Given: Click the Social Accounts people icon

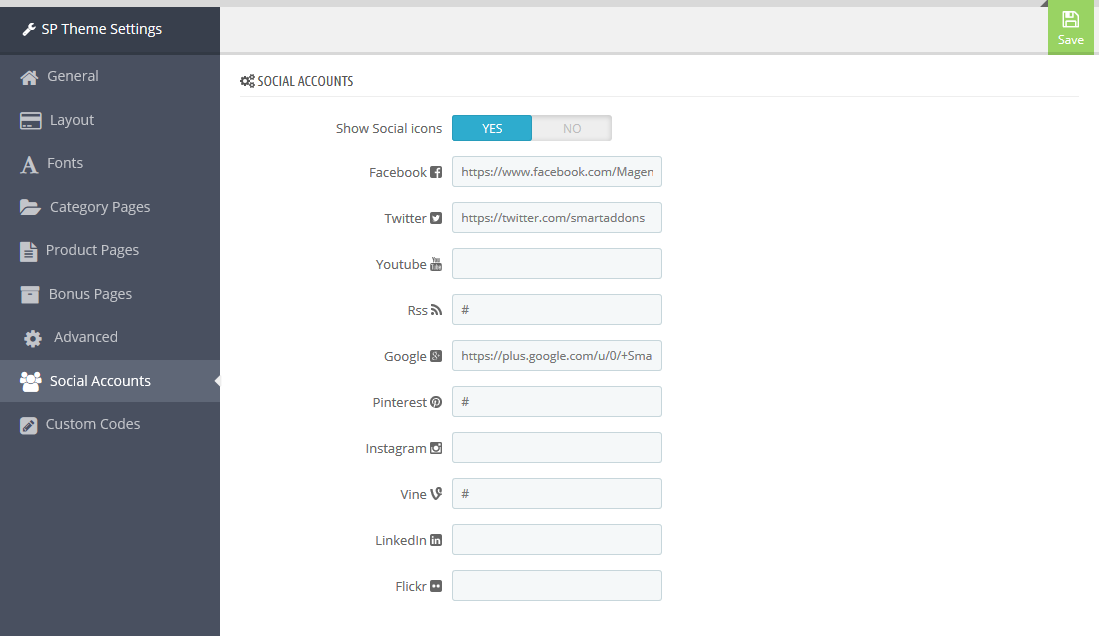Looking at the screenshot, I should pyautogui.click(x=31, y=381).
